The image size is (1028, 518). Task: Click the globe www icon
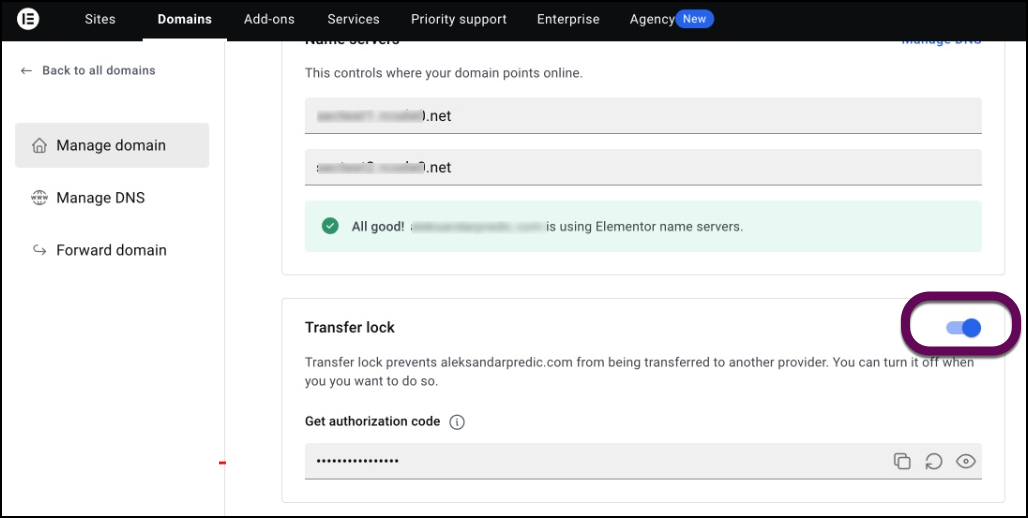pos(39,197)
